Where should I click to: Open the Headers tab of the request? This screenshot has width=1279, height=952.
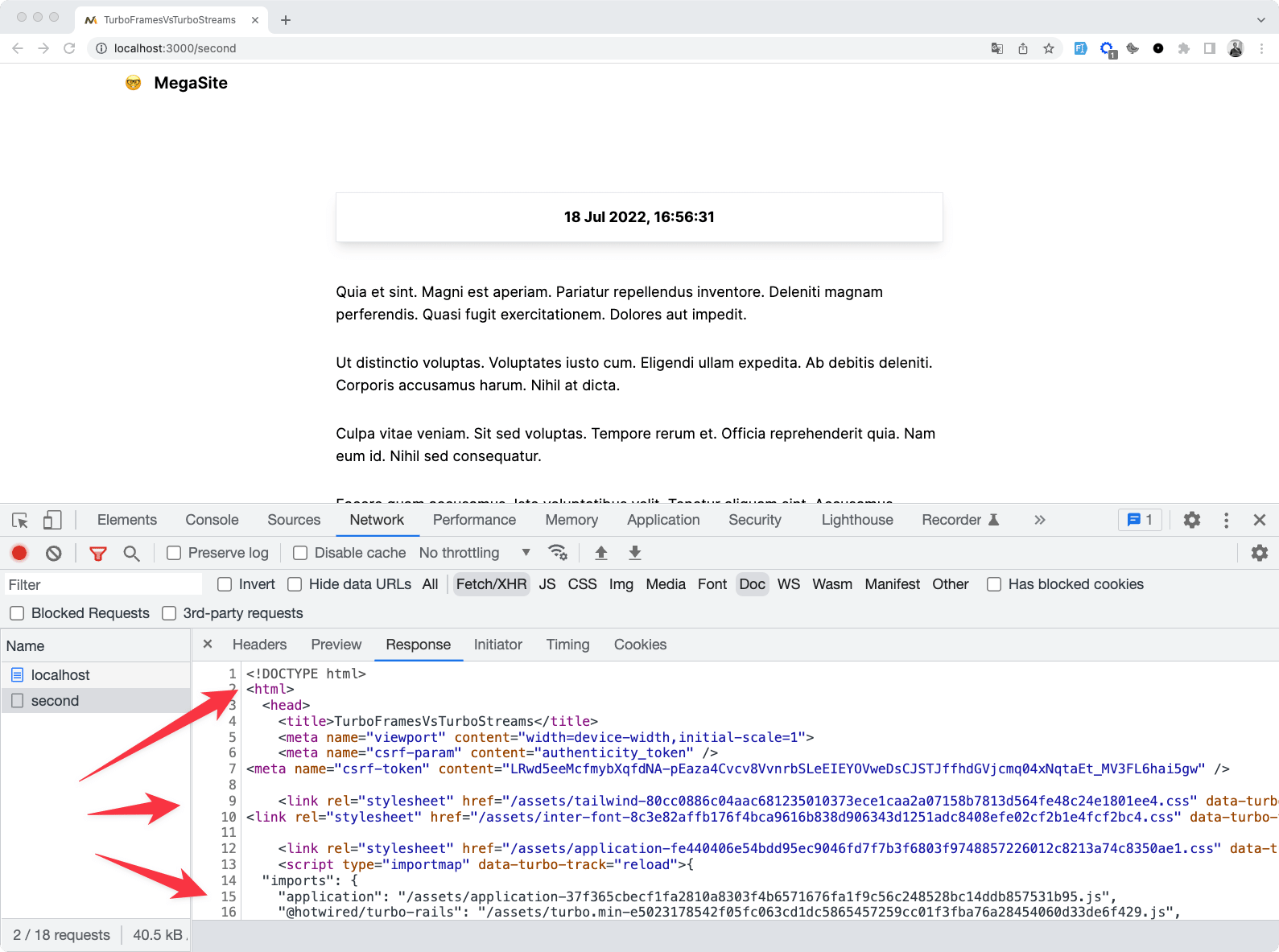coord(259,645)
